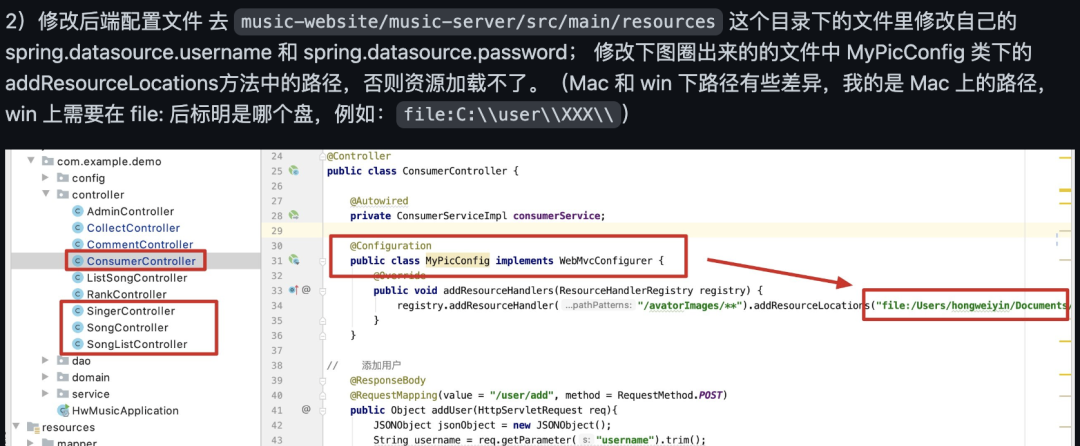Select the com.example.demo package name
The image size is (1080, 446).
pyautogui.click(x=109, y=162)
